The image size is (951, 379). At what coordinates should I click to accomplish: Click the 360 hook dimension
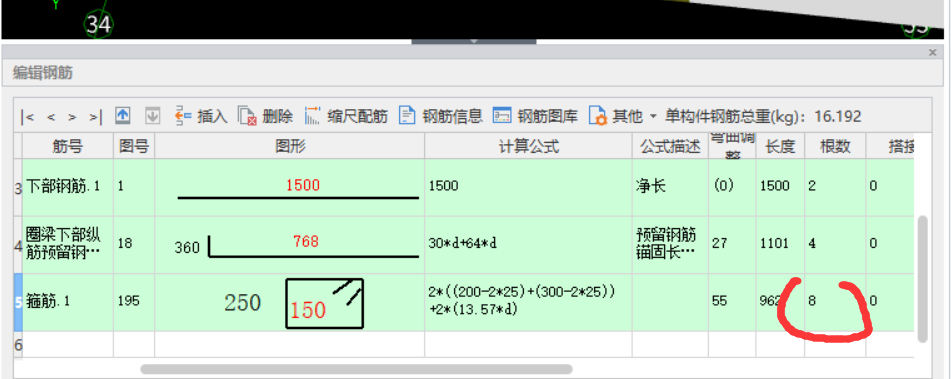[x=187, y=248]
